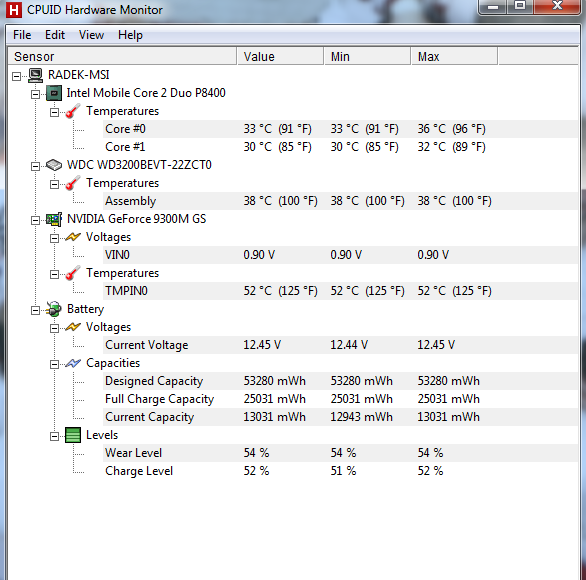Screen dimensions: 586x580
Task: Click the Capacities graph icon
Action: point(73,363)
